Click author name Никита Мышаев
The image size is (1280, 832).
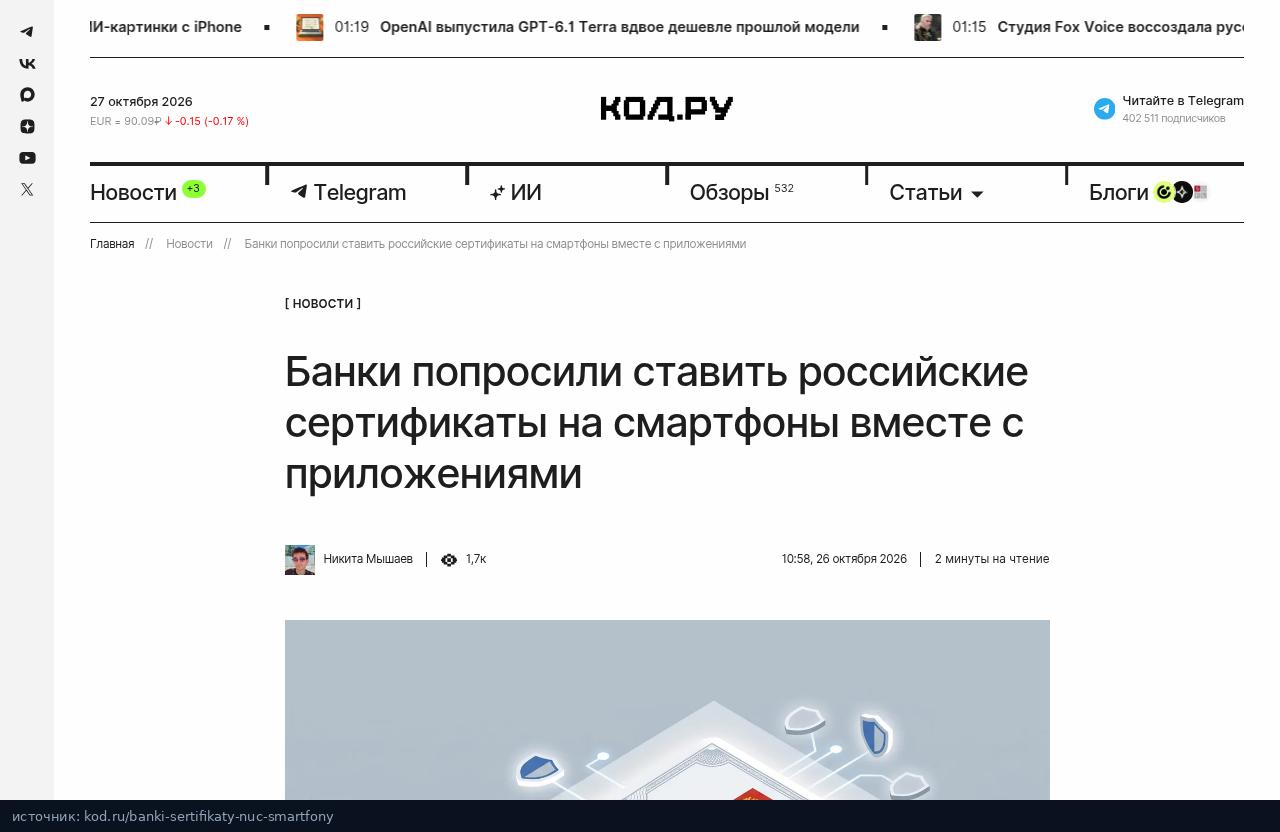coord(368,559)
